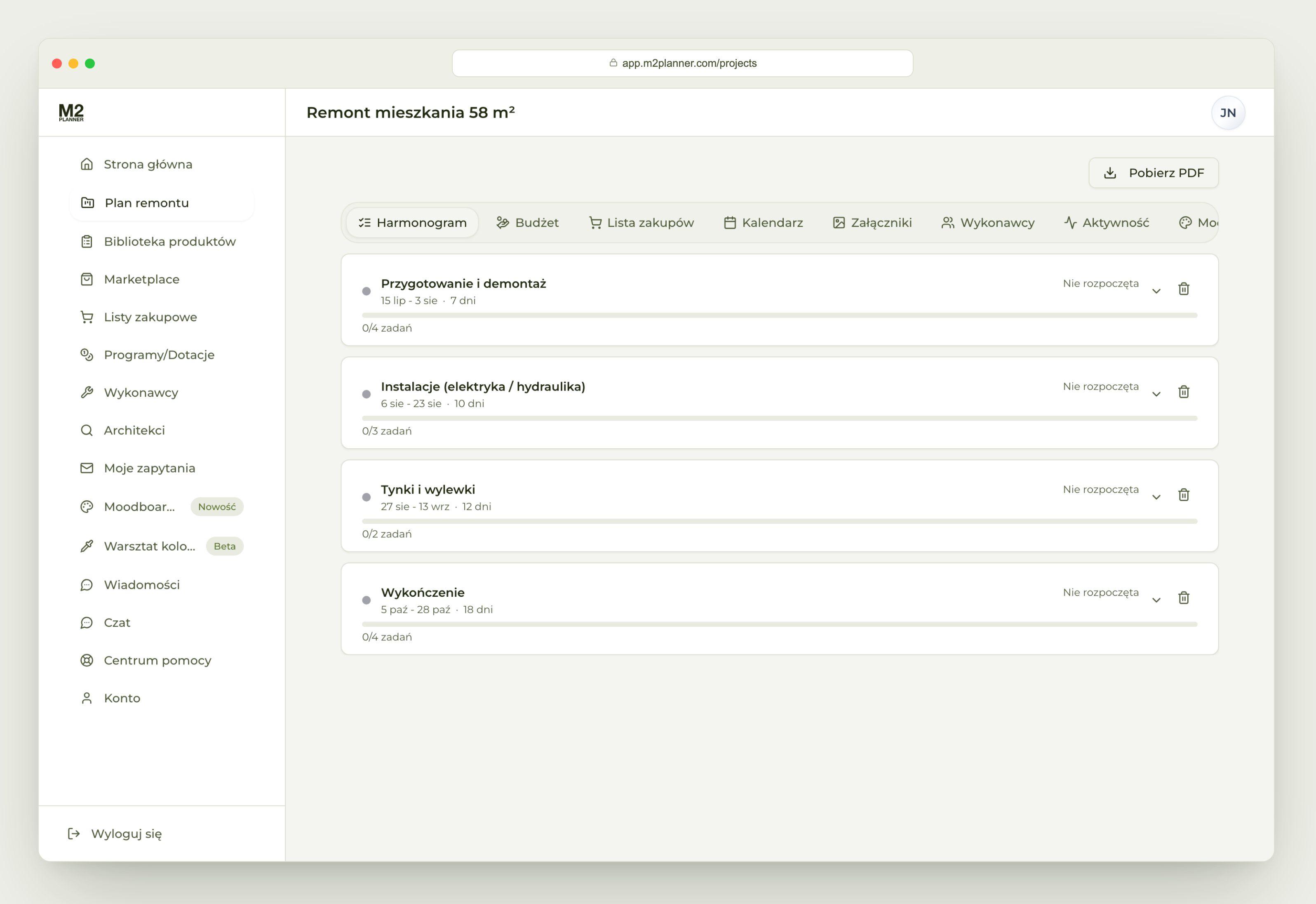Switch to the Kalendarz tab
This screenshot has height=904, width=1316.
(763, 223)
